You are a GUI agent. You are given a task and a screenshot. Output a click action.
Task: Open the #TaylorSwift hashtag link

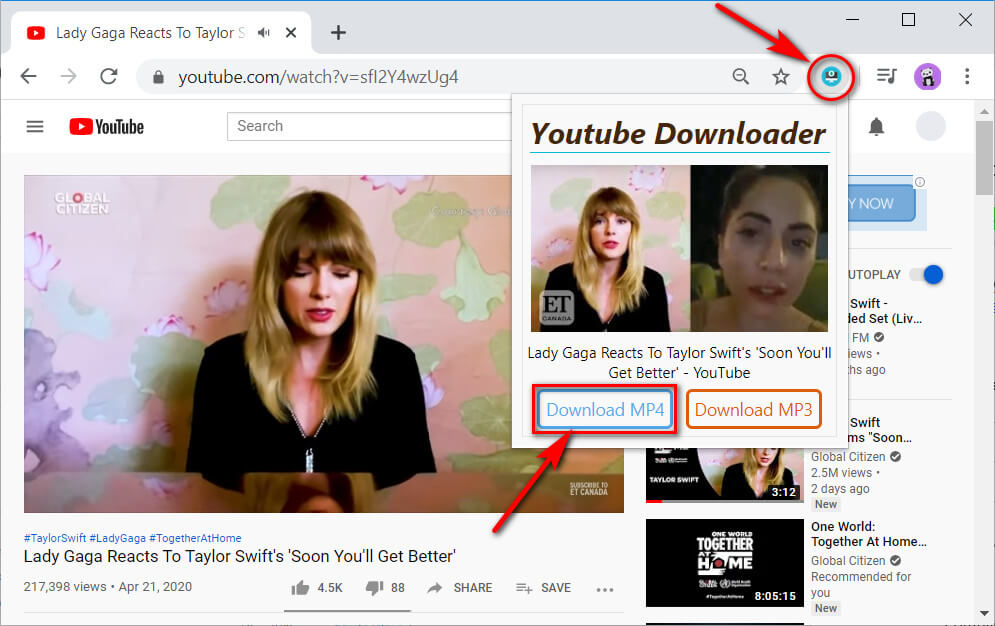[55, 538]
